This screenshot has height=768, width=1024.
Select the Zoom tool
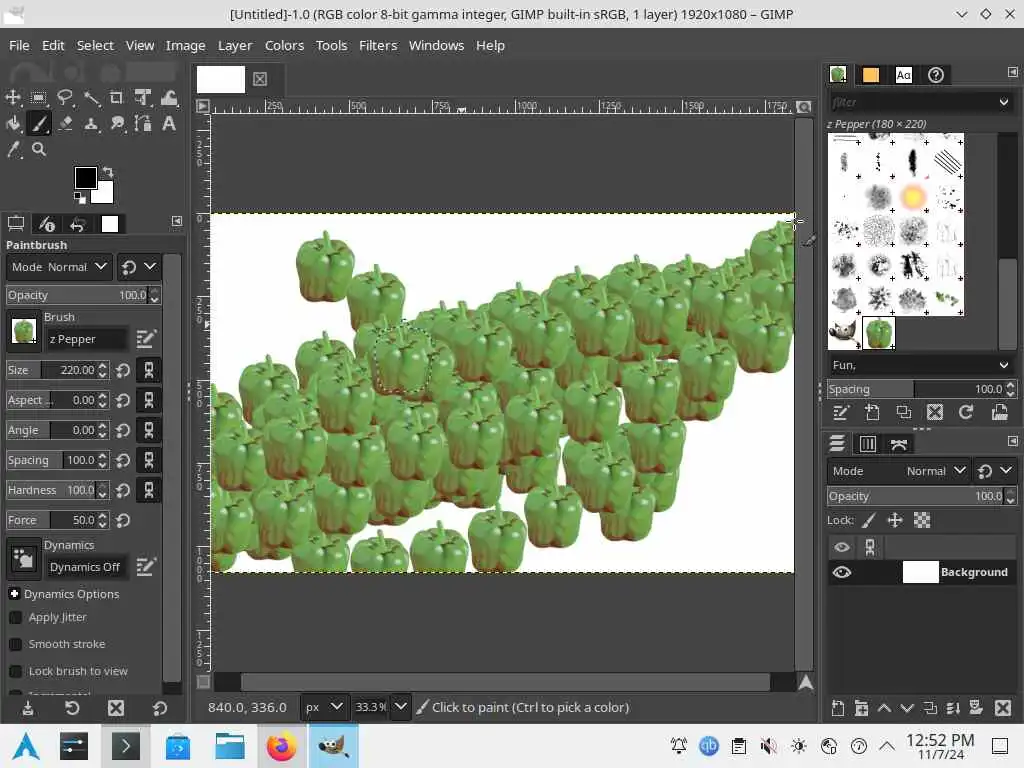tap(39, 150)
